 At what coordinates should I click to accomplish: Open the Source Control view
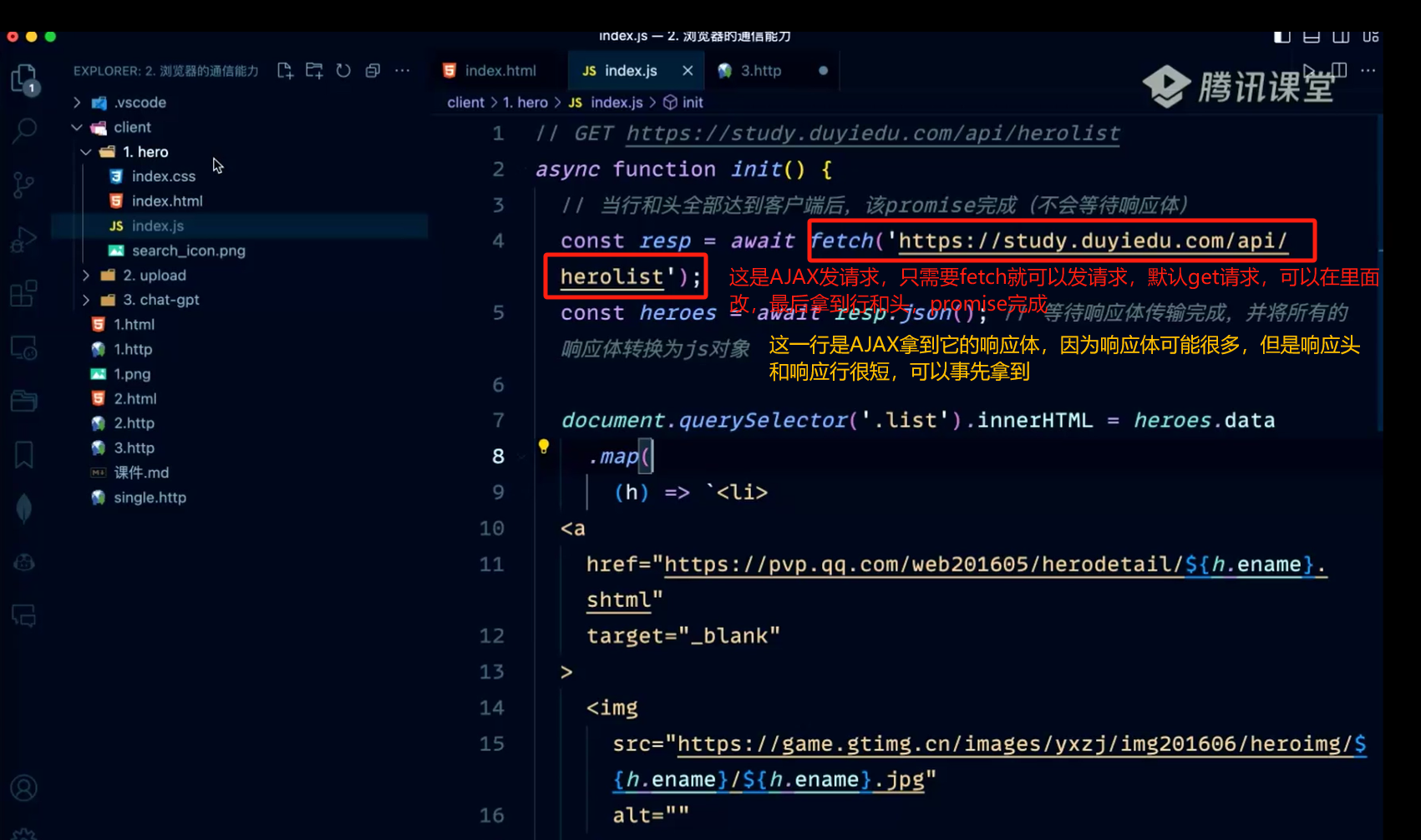(24, 185)
